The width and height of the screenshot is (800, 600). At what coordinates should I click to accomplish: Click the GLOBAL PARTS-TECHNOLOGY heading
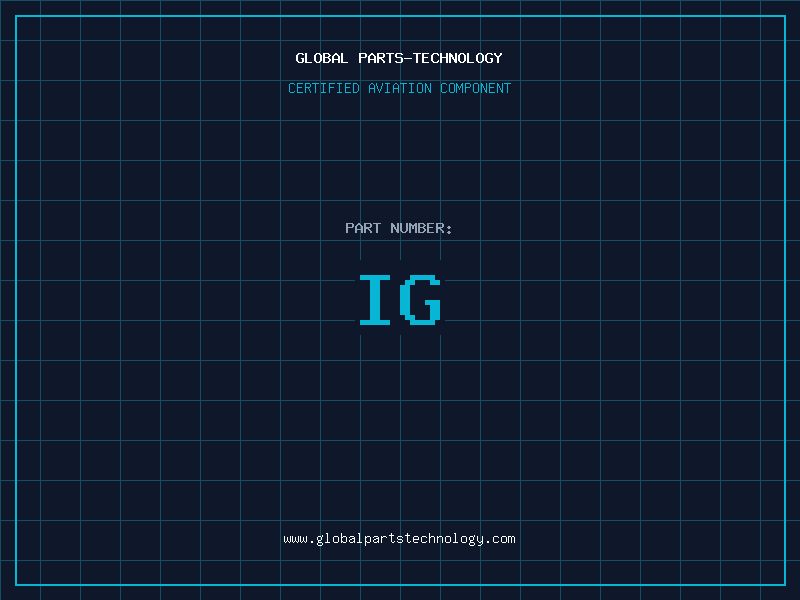(399, 58)
